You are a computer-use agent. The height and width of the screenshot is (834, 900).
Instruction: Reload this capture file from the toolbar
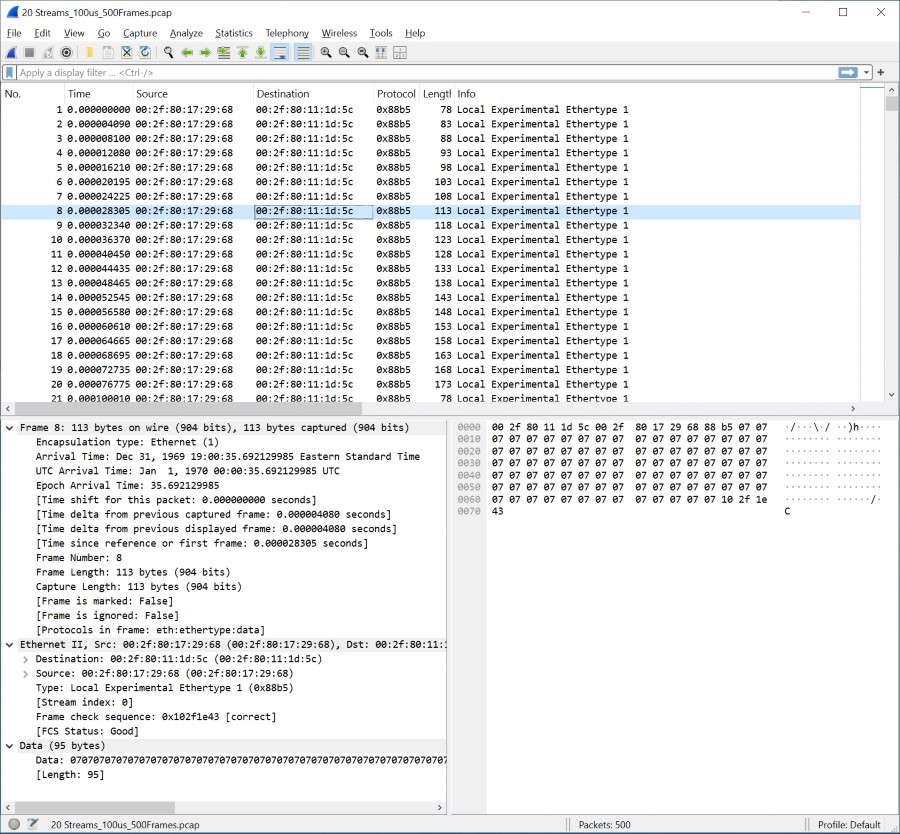coord(145,52)
